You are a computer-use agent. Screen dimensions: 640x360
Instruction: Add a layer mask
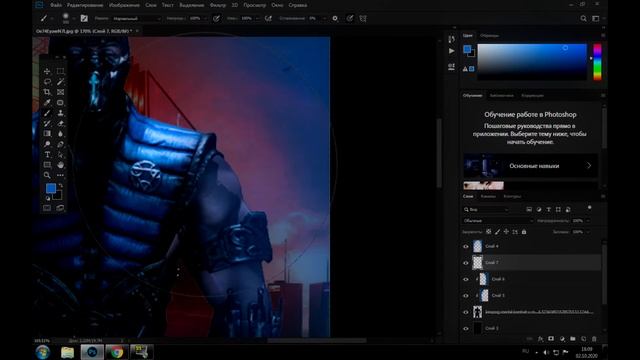551,339
